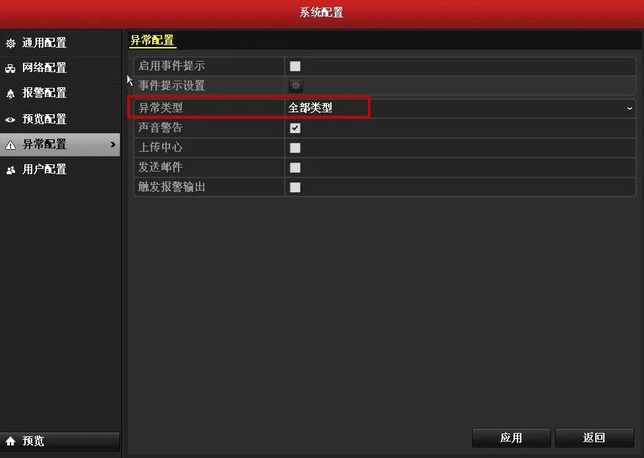
Task: Switch to the 异常配置 tab
Action: coord(152,40)
